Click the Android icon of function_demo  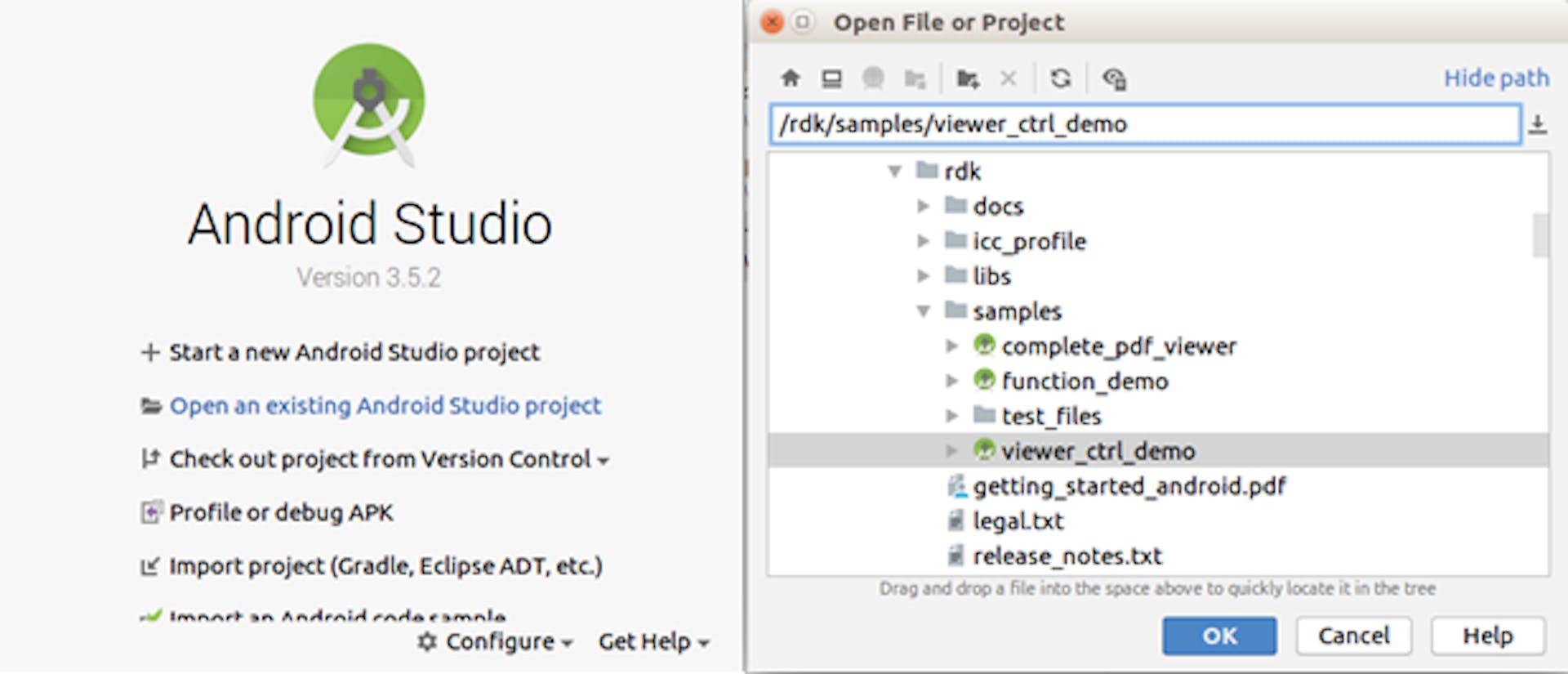pyautogui.click(x=984, y=380)
